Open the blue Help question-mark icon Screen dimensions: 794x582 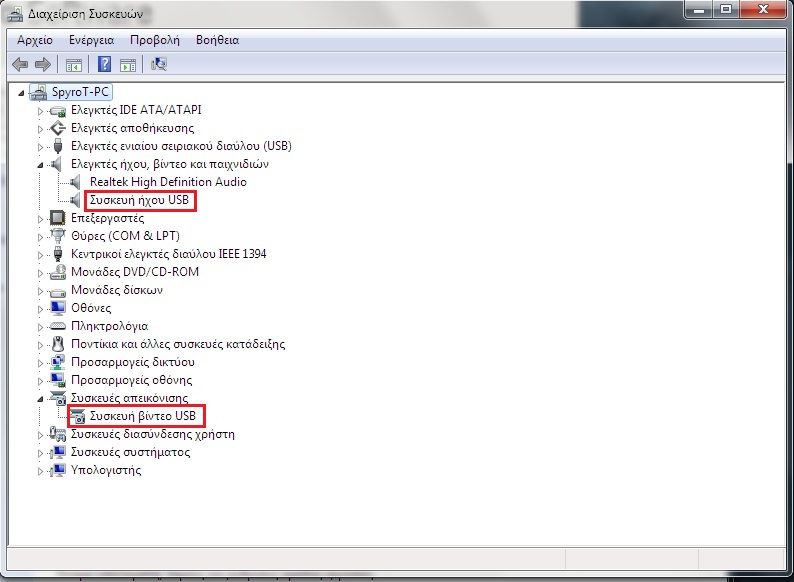(104, 64)
